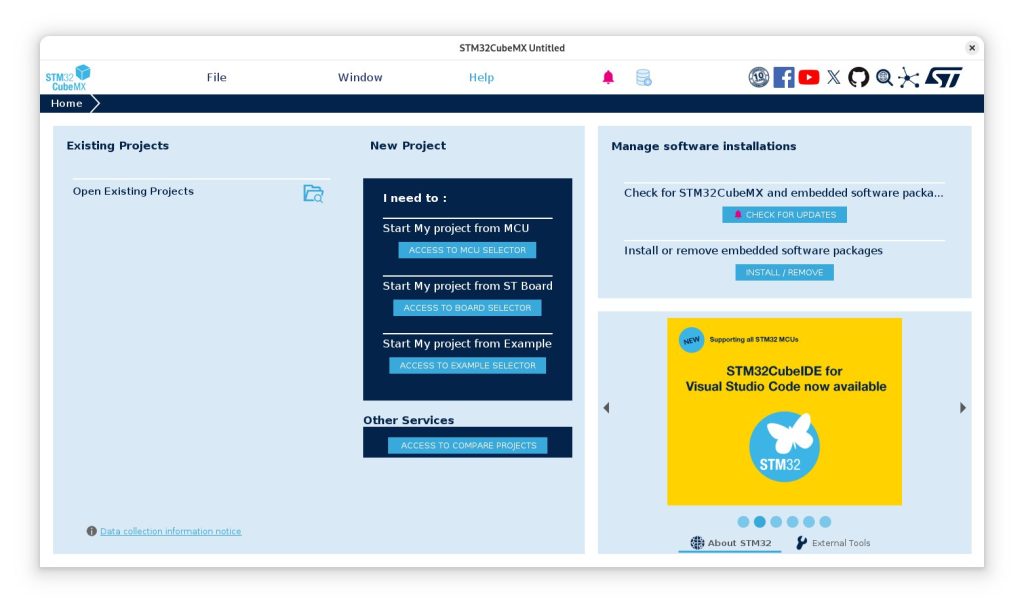
Task: Open the Data collection information notice link
Action: pos(170,532)
